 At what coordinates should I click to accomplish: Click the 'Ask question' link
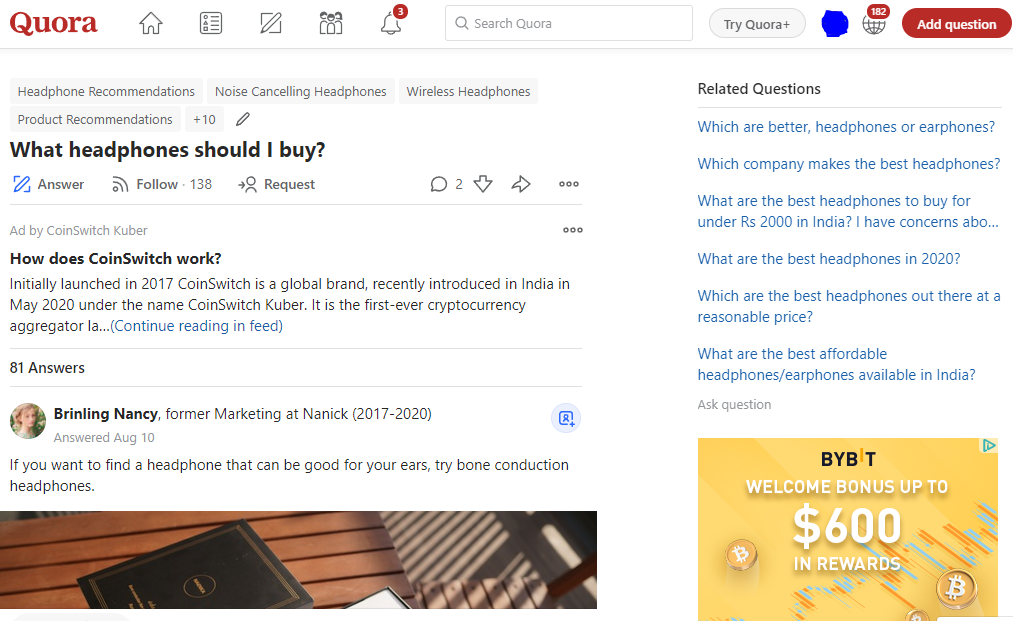[x=734, y=405]
